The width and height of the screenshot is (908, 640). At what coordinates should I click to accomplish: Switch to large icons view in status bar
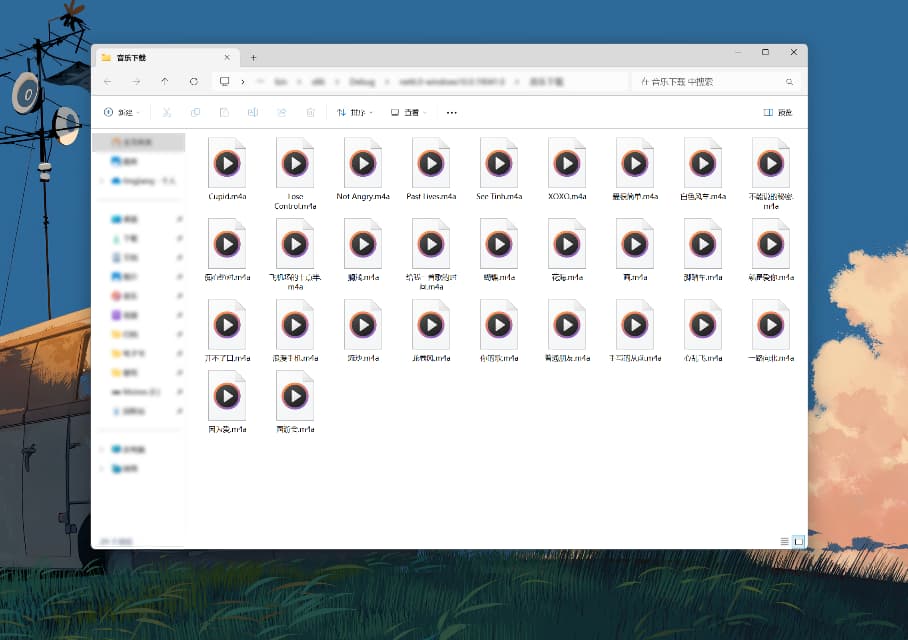(x=798, y=541)
